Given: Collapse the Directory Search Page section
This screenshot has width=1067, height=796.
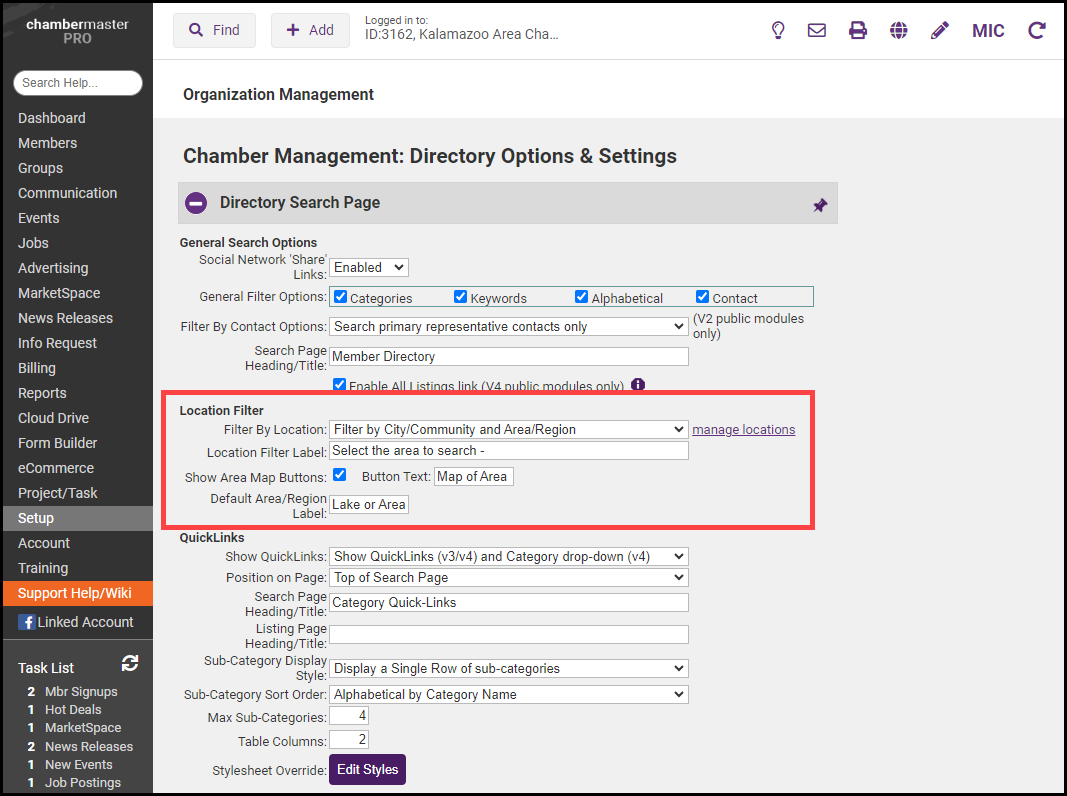Looking at the screenshot, I should click(196, 203).
